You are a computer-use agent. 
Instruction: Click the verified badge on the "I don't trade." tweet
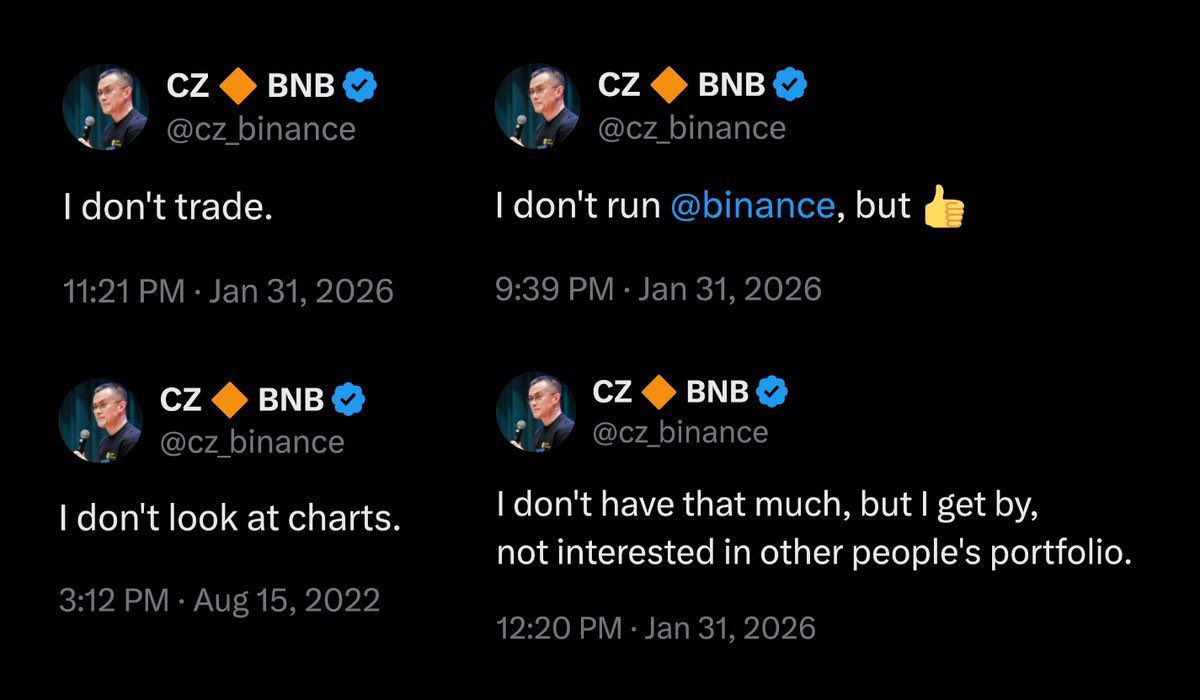point(360,87)
